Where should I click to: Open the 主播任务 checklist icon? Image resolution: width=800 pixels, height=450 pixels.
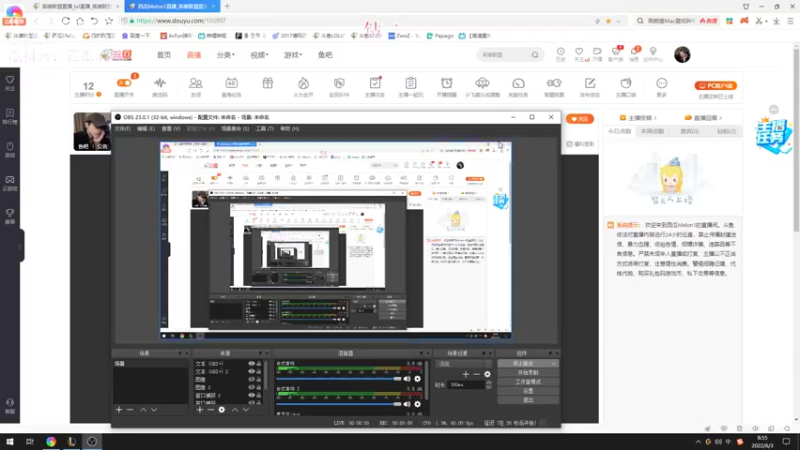point(375,83)
